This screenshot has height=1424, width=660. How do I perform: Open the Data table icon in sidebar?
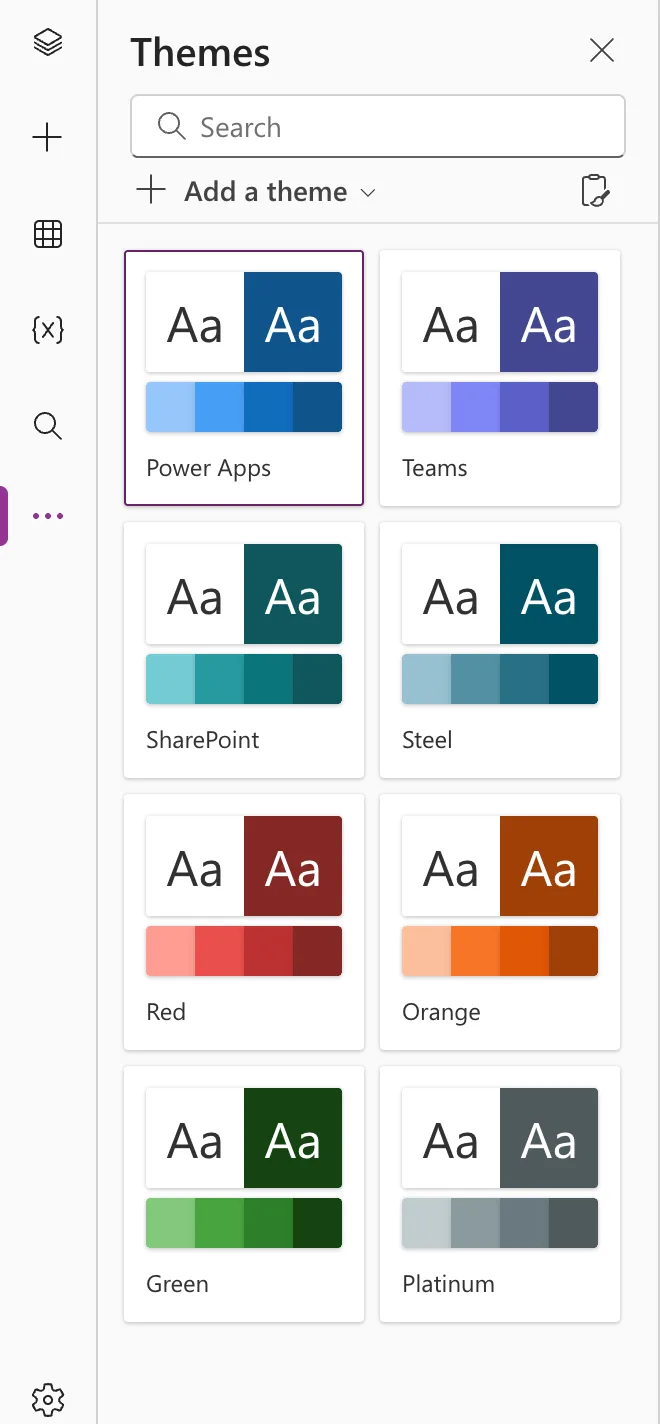click(48, 234)
